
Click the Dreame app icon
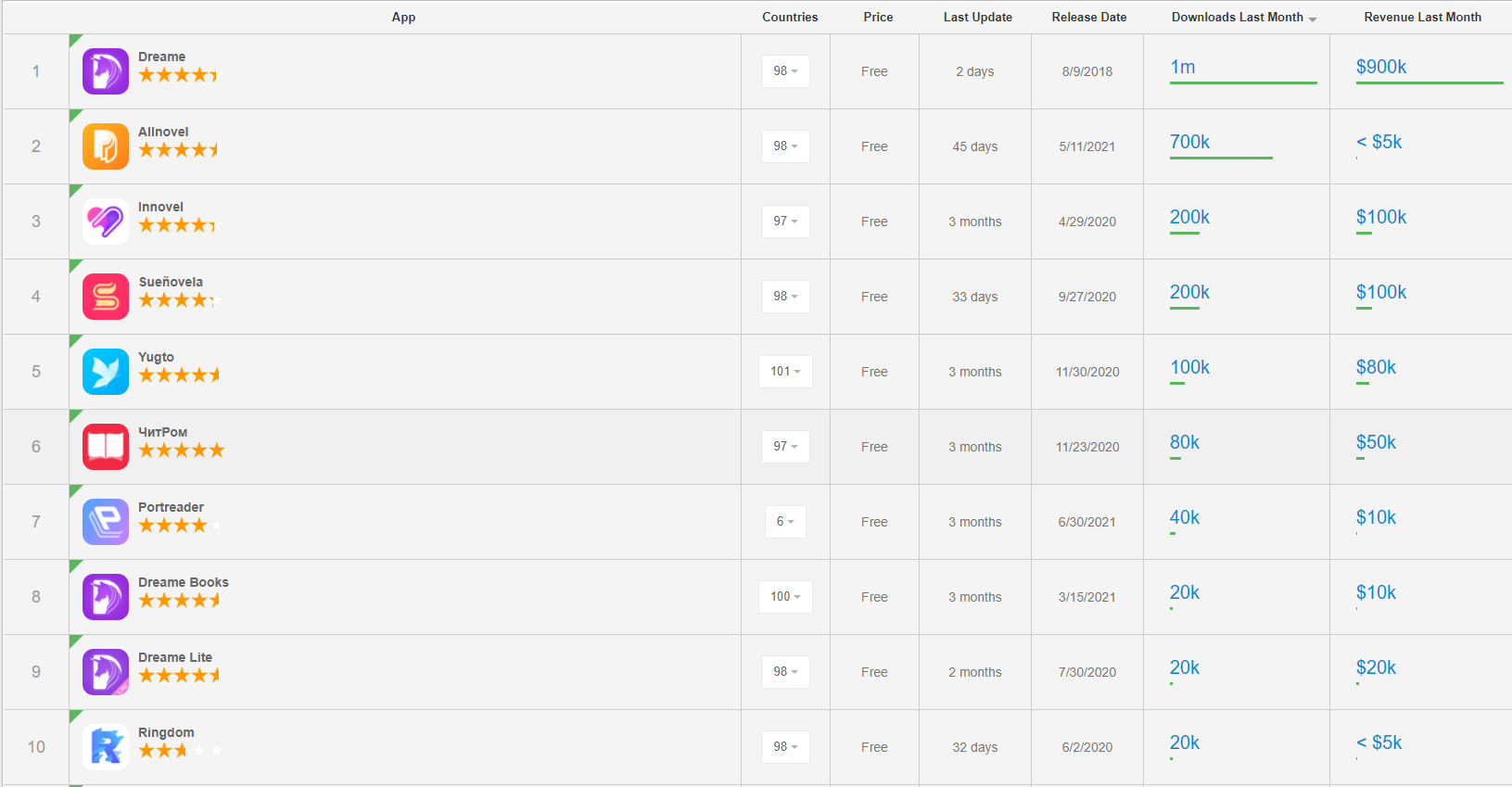(105, 71)
